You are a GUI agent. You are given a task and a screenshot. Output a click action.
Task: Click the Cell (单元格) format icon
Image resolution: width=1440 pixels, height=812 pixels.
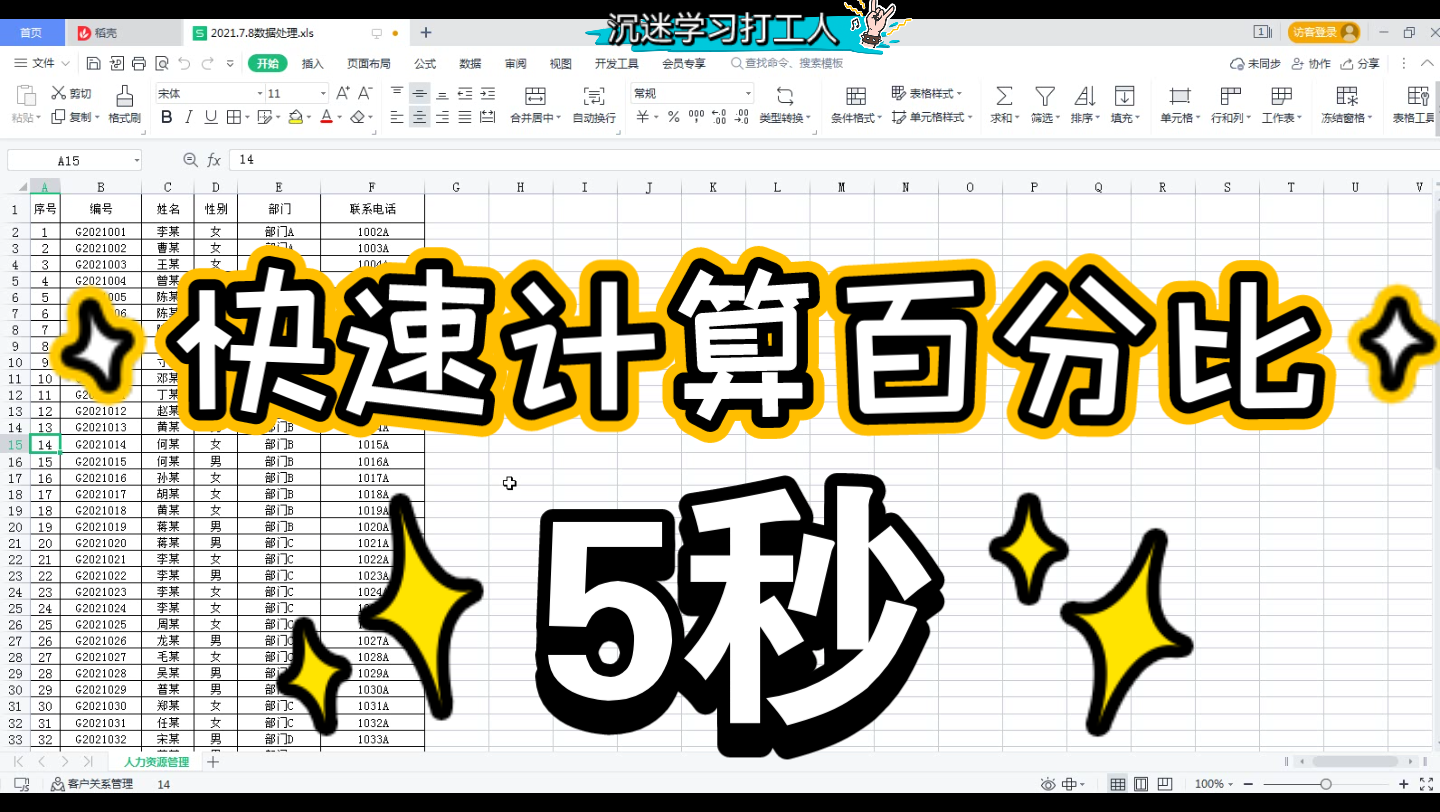click(x=1180, y=96)
